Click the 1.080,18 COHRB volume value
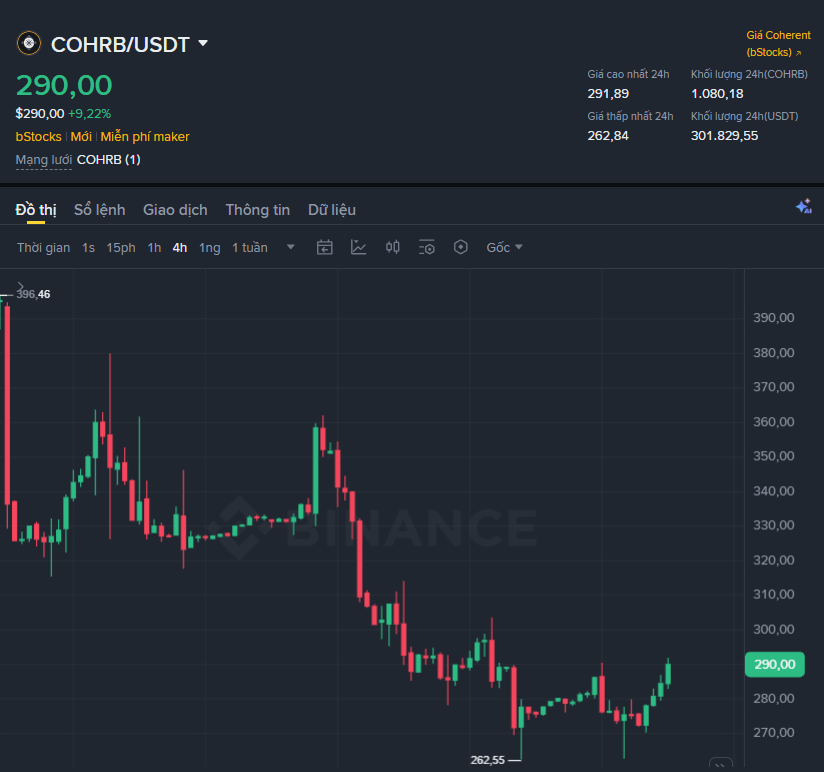The height and width of the screenshot is (772, 824). tap(717, 94)
